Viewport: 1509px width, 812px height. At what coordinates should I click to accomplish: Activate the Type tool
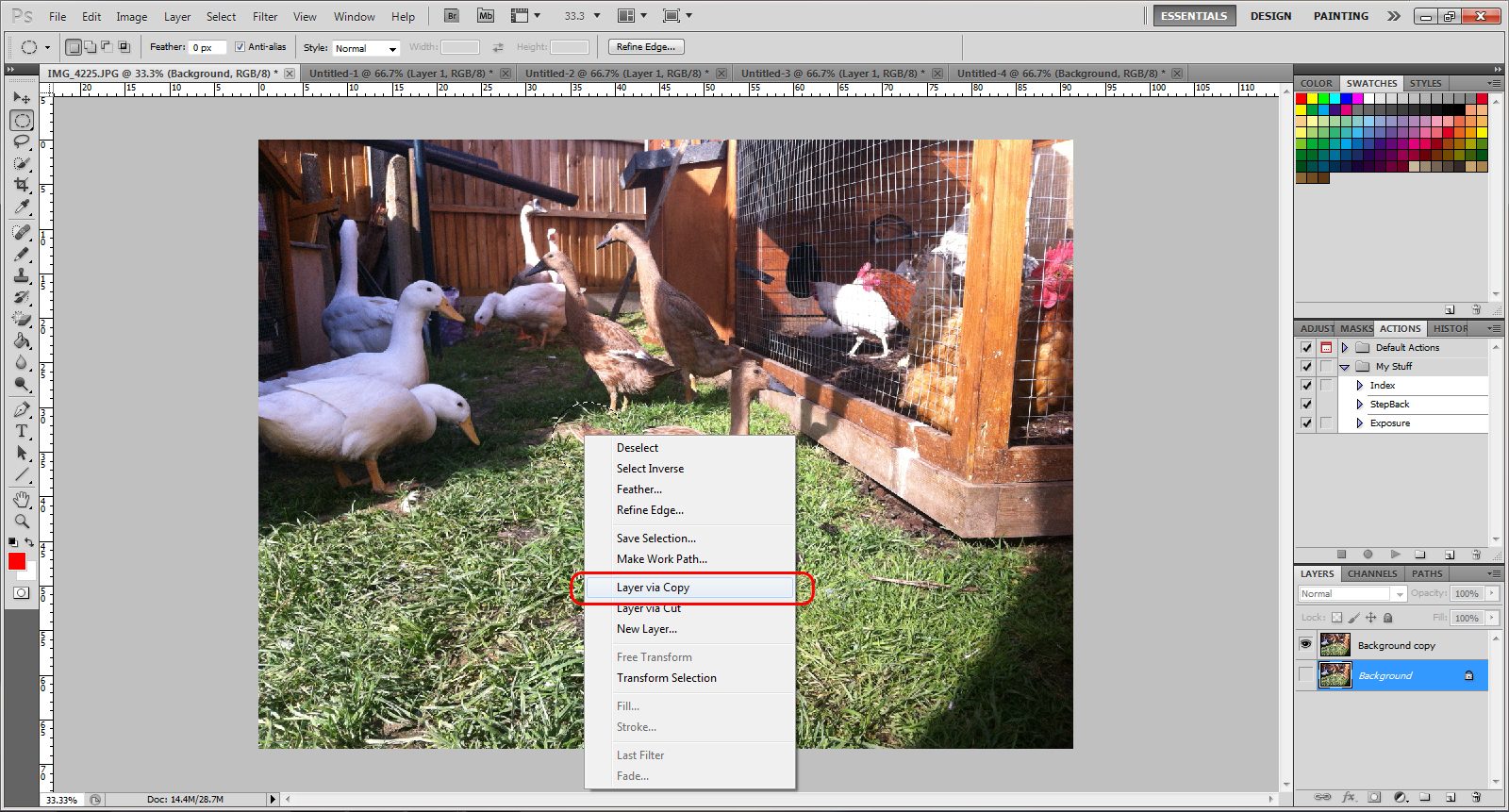point(22,431)
